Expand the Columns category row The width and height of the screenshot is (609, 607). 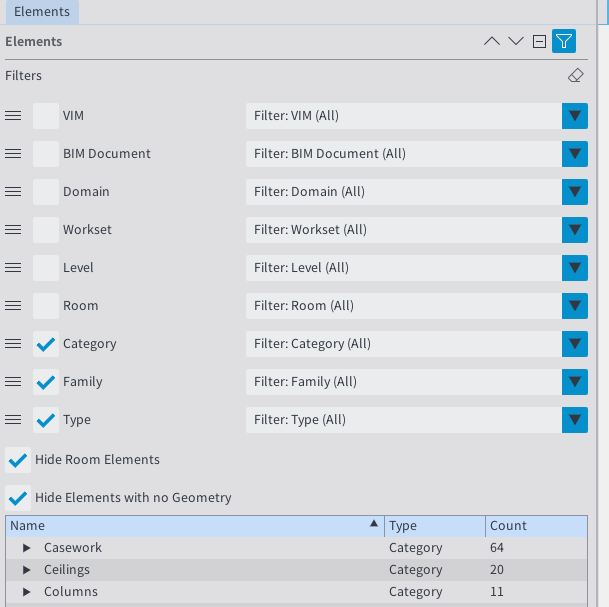click(x=28, y=592)
